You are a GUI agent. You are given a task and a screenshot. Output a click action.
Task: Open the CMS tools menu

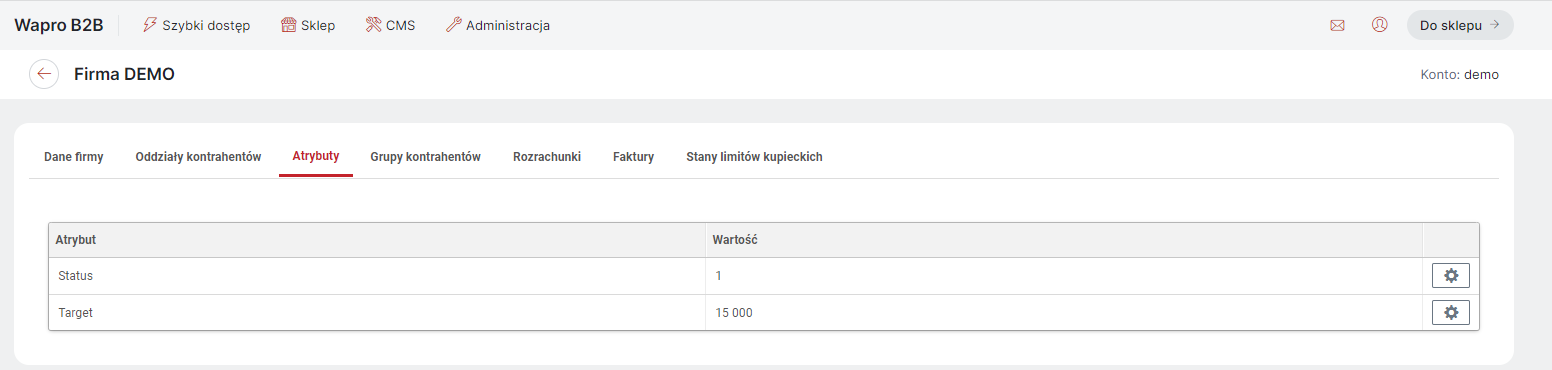pyautogui.click(x=391, y=25)
